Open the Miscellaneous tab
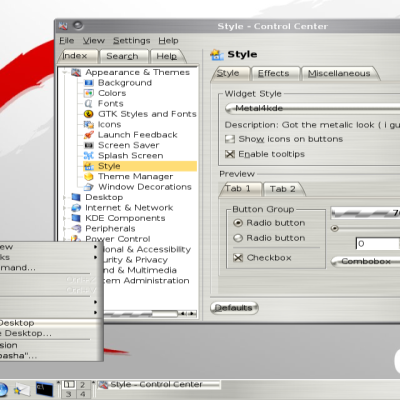Viewport: 400px width, 400px height. pos(340,74)
